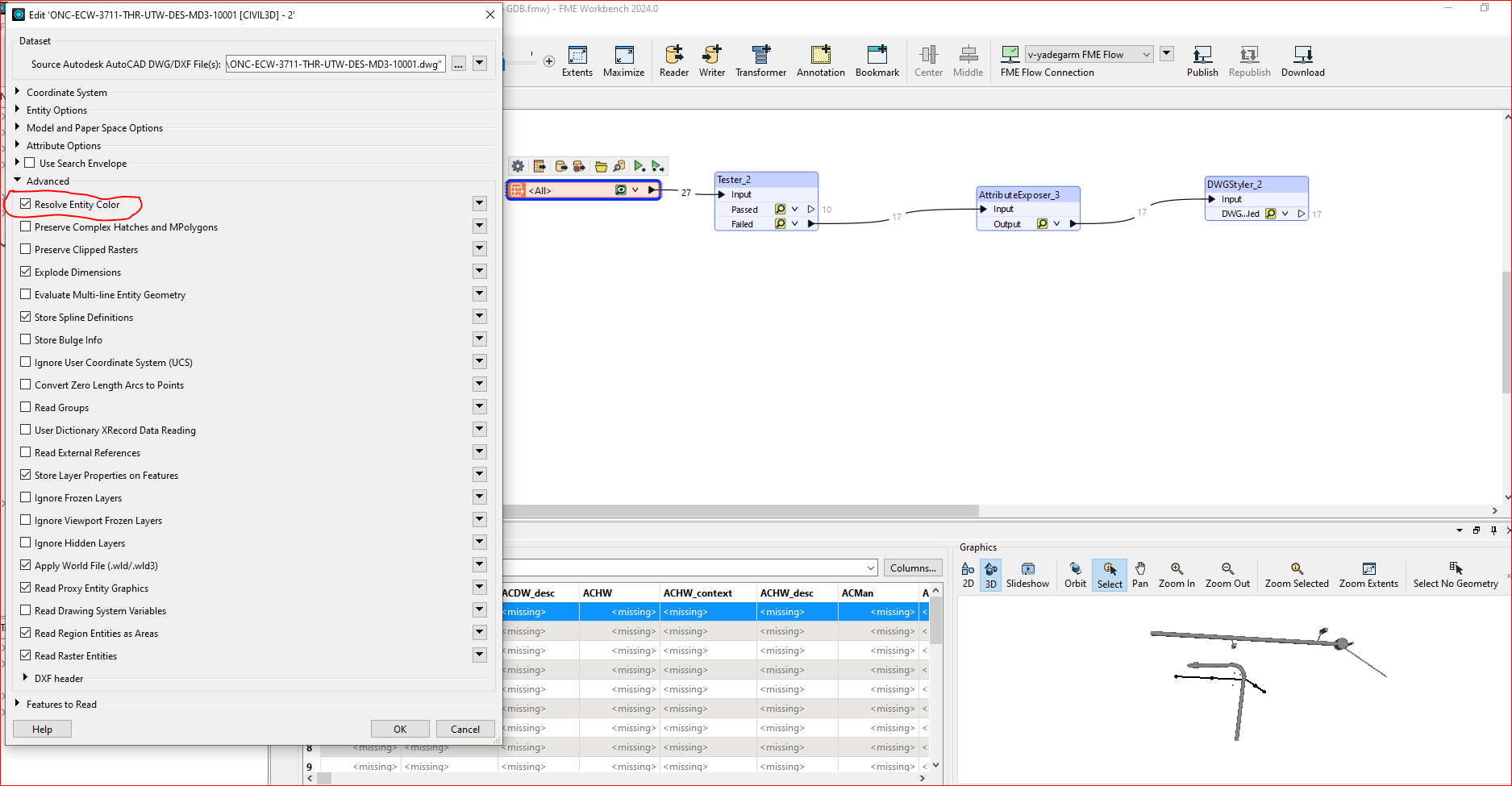Click the Run From This play icon
Screen dimensions: 1512x786
(658, 166)
